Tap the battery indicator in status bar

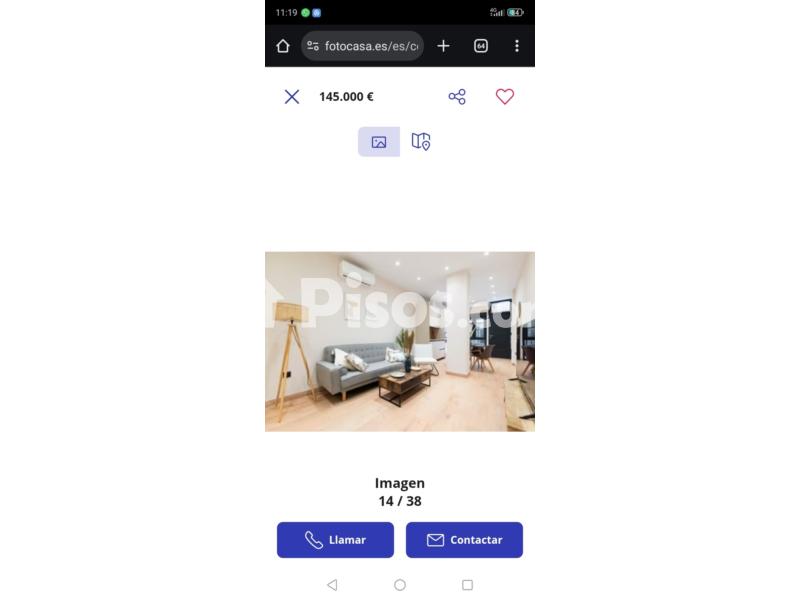(515, 12)
